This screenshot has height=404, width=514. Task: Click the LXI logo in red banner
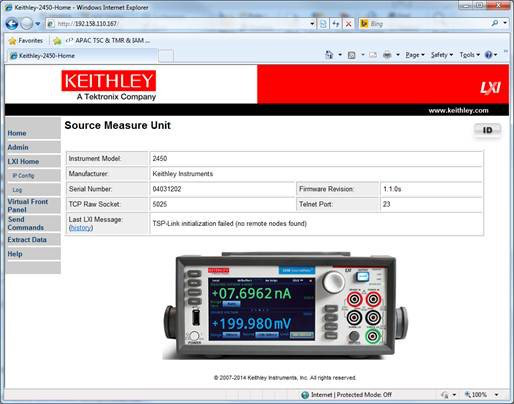coord(490,88)
